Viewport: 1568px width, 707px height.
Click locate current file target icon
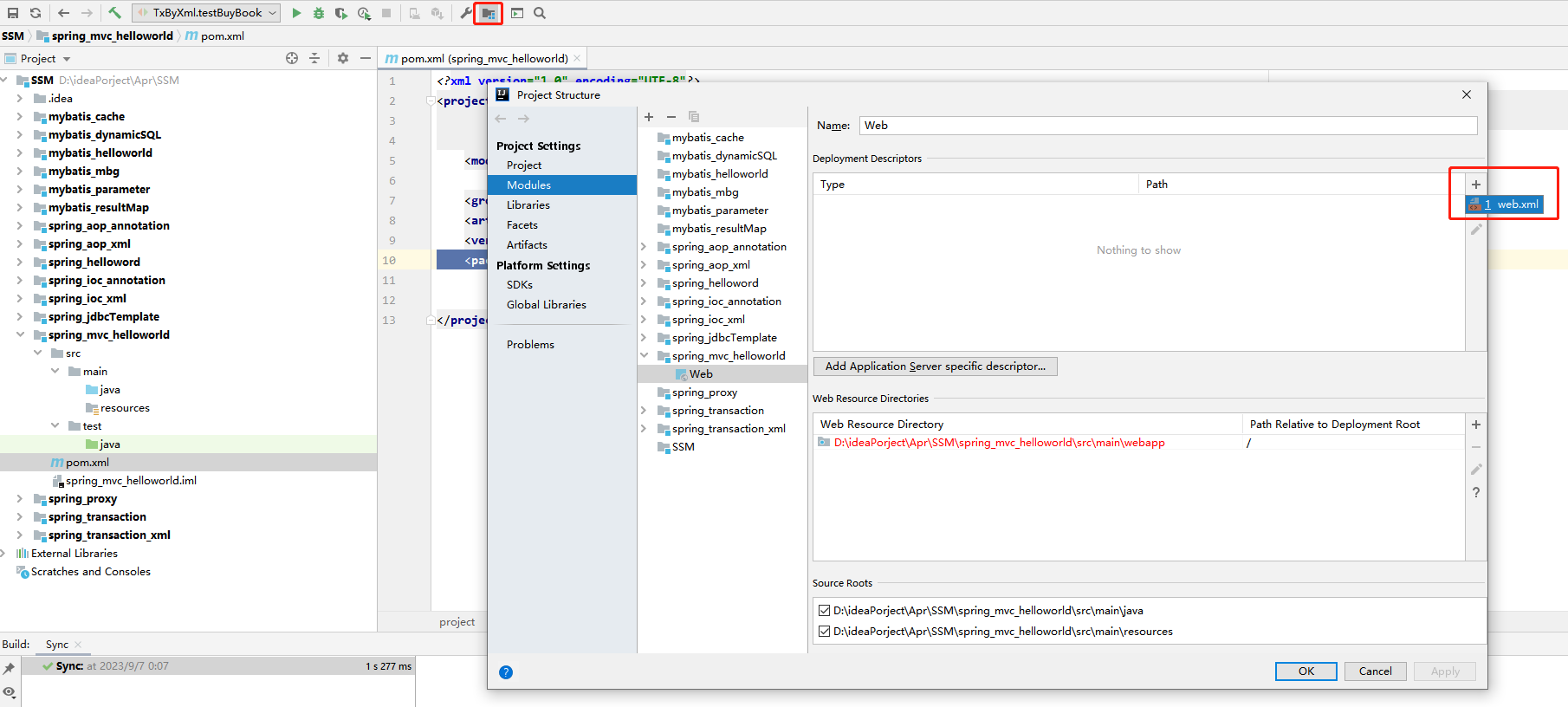click(x=292, y=58)
